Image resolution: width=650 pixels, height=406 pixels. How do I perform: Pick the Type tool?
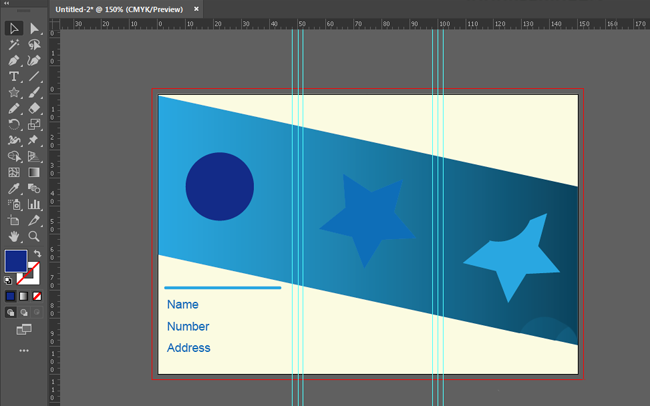pos(14,77)
